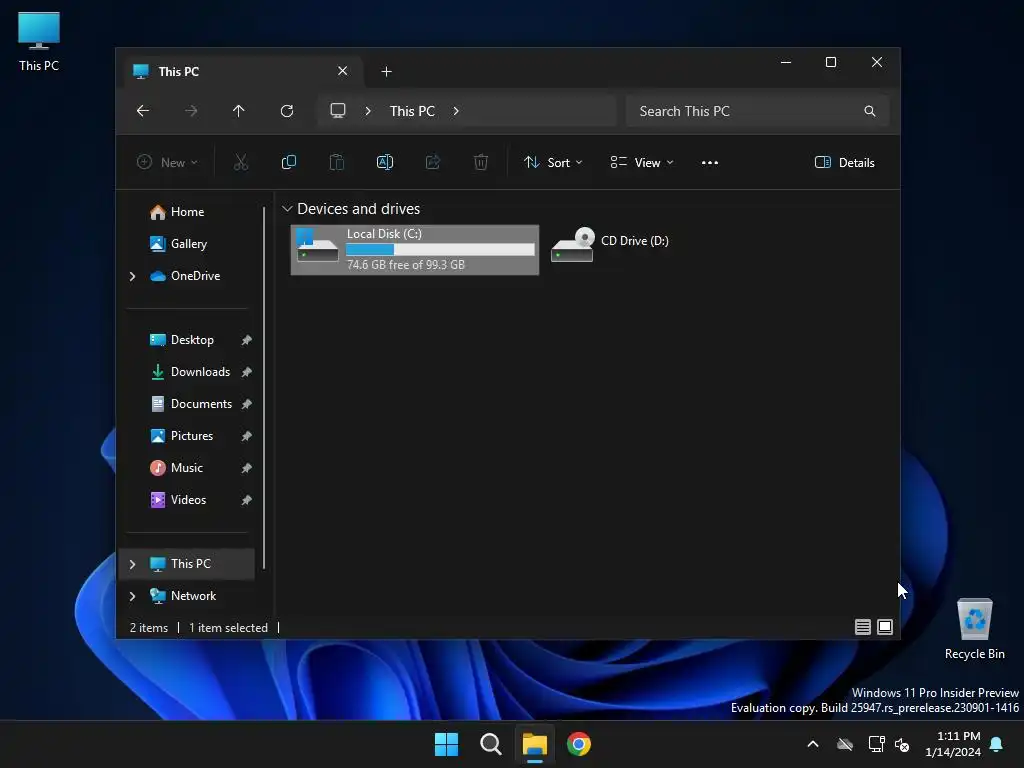Open the Windows Start menu
This screenshot has width=1024, height=768.
[x=447, y=744]
